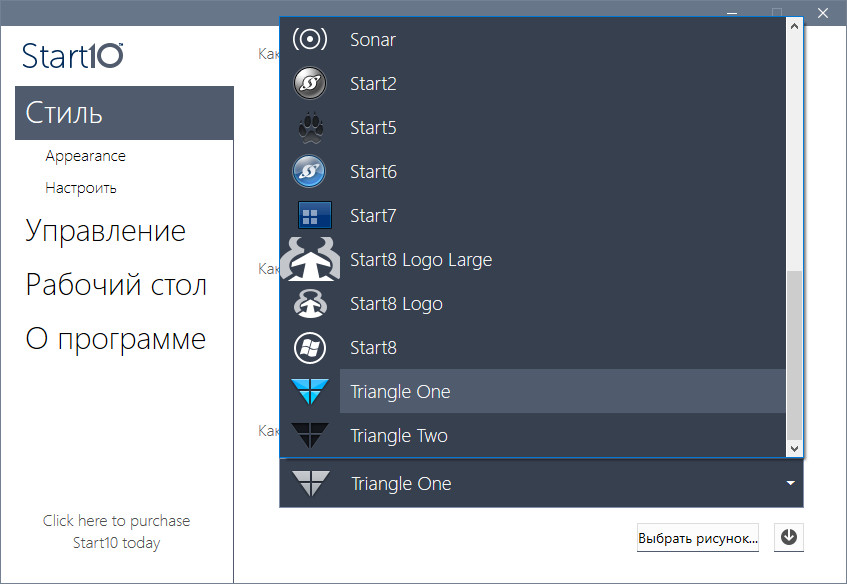Collapse the Triangle One combo box
847x584 pixels.
(541, 484)
